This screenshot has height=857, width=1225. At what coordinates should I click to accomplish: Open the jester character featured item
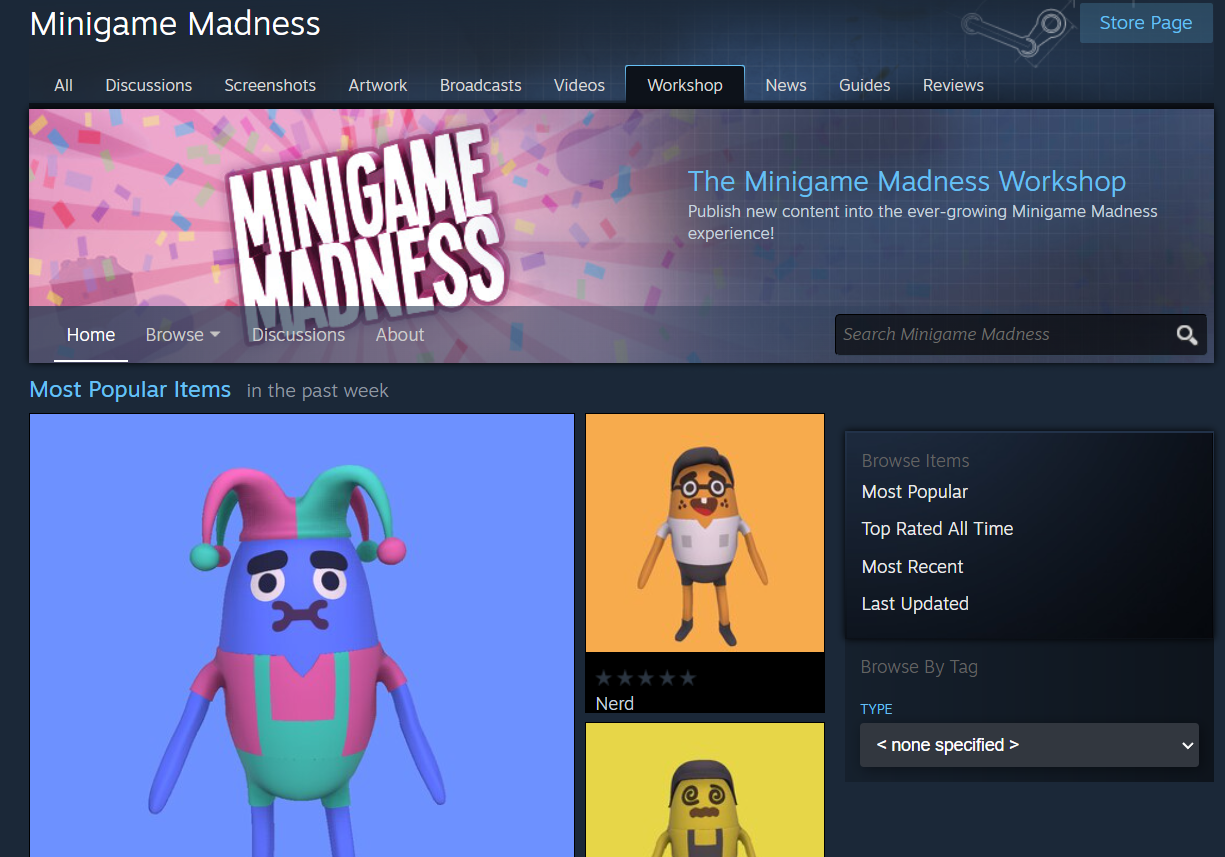click(302, 635)
